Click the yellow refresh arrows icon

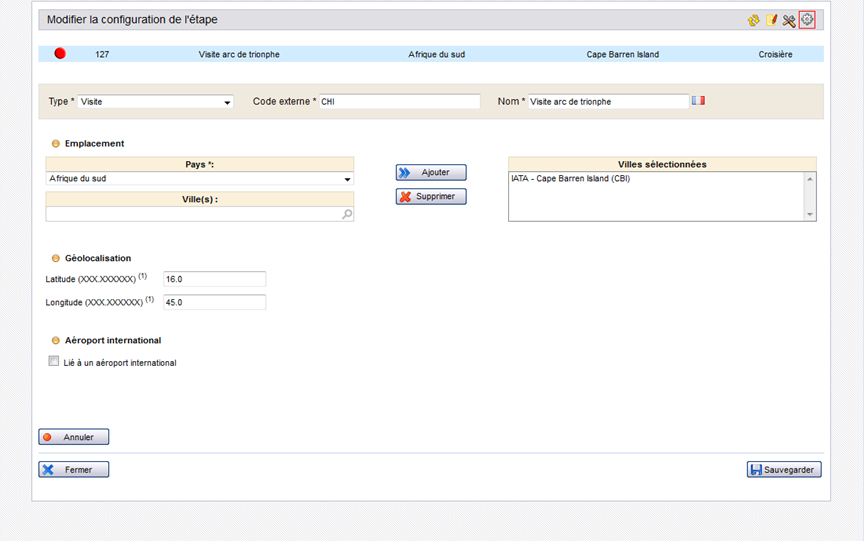[753, 20]
